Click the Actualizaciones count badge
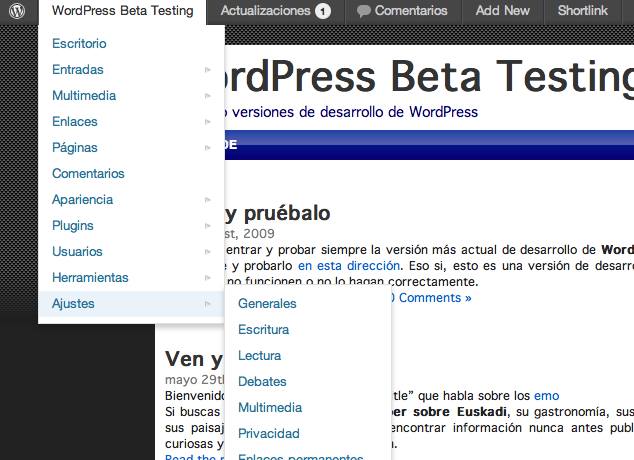Screen dimensions: 634x460 point(323,12)
